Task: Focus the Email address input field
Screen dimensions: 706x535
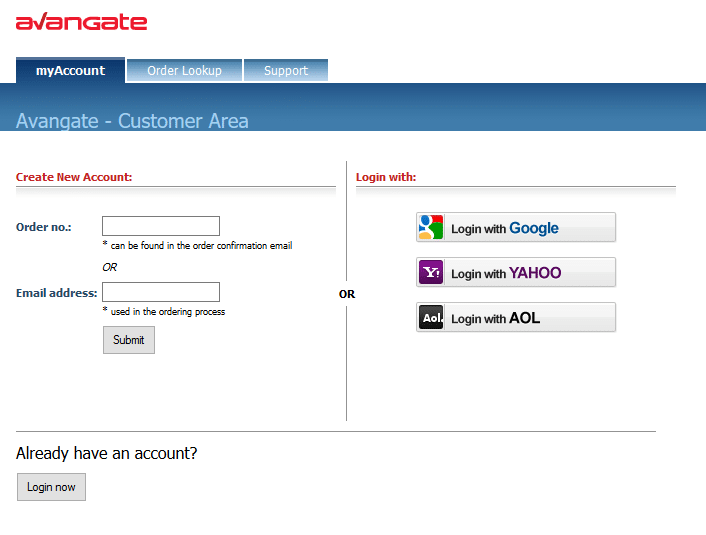Action: point(161,292)
